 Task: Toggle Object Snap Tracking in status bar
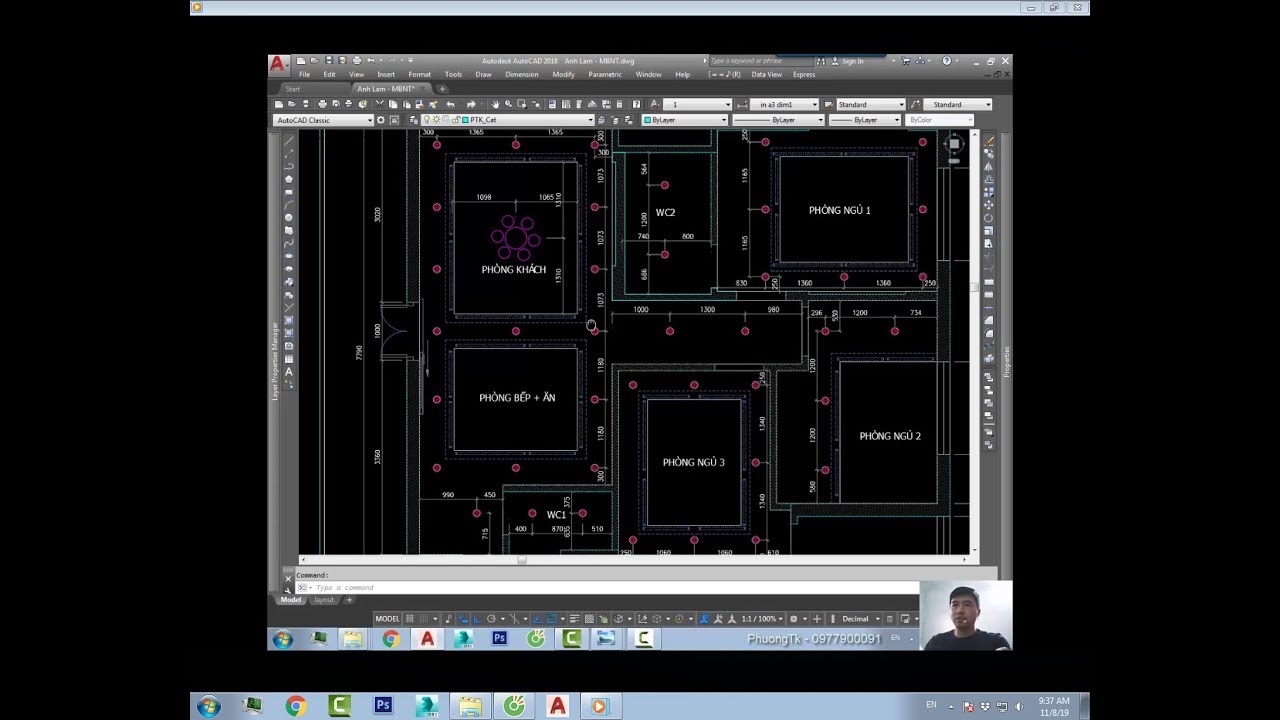[538, 619]
